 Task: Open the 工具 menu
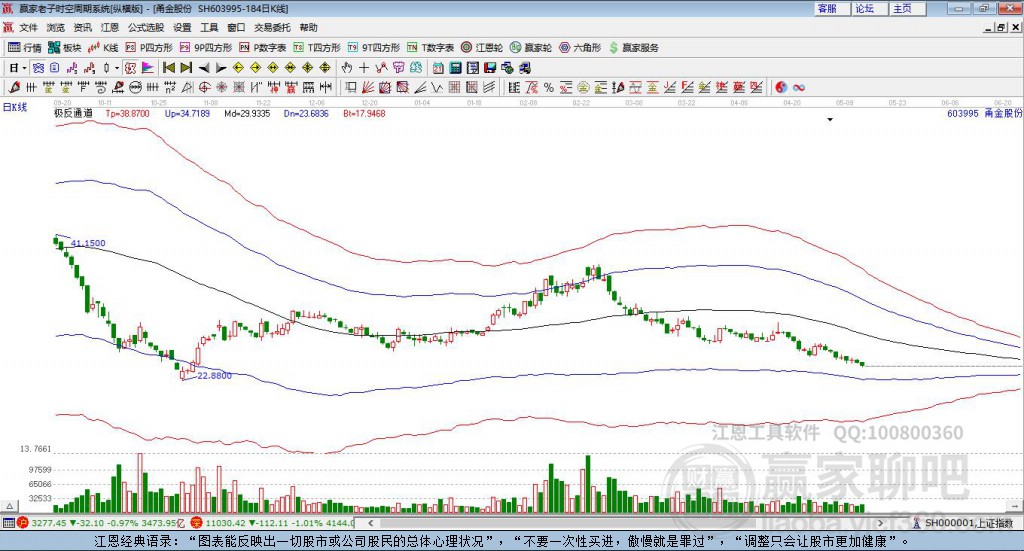tap(209, 27)
